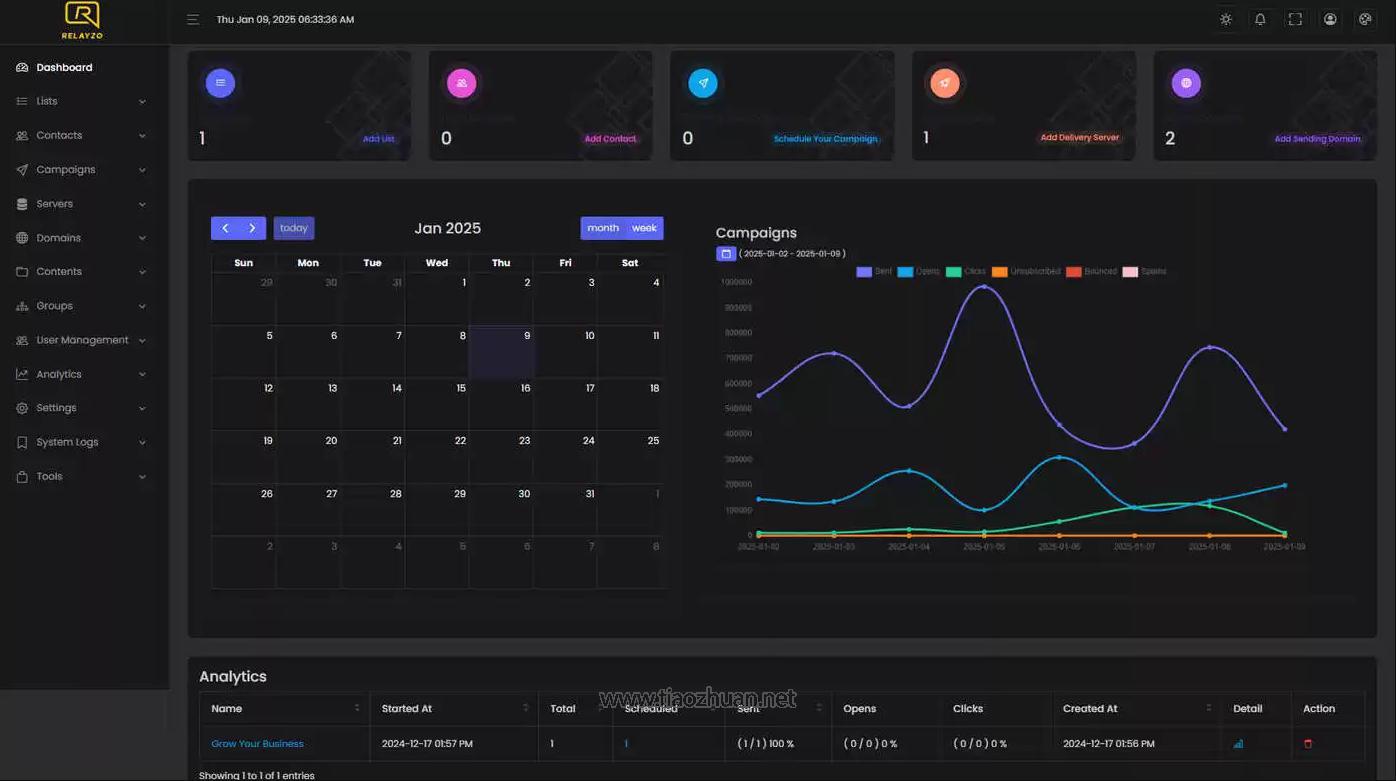Toggle the Sent series in chart legend
The height and width of the screenshot is (781, 1396).
tap(874, 272)
